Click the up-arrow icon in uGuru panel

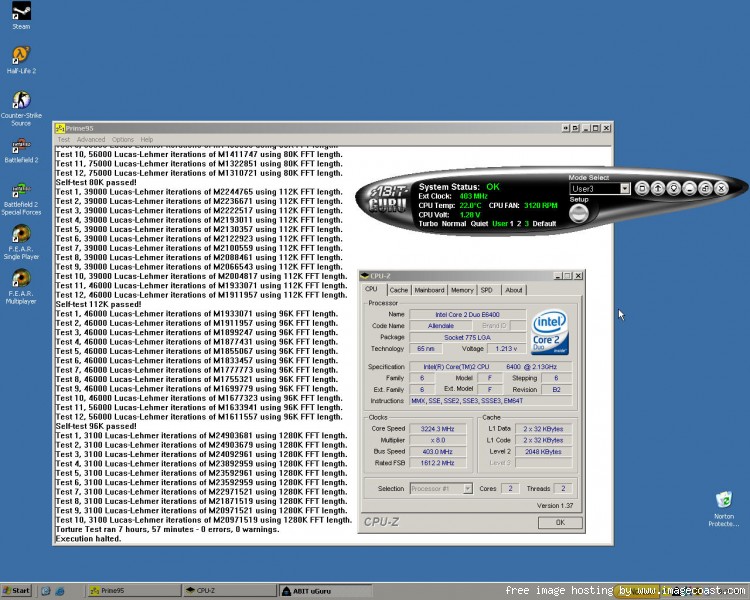click(658, 189)
